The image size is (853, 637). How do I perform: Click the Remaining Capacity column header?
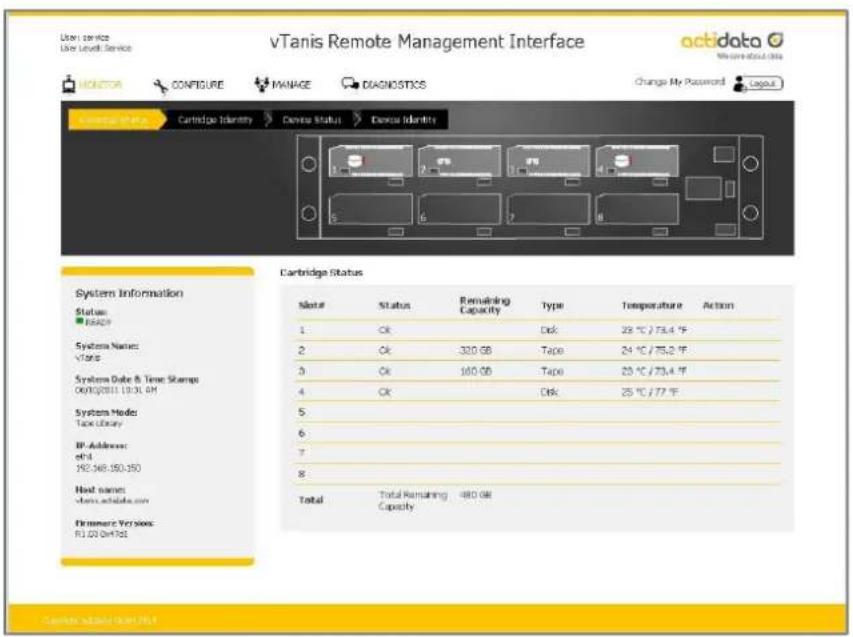click(x=484, y=305)
